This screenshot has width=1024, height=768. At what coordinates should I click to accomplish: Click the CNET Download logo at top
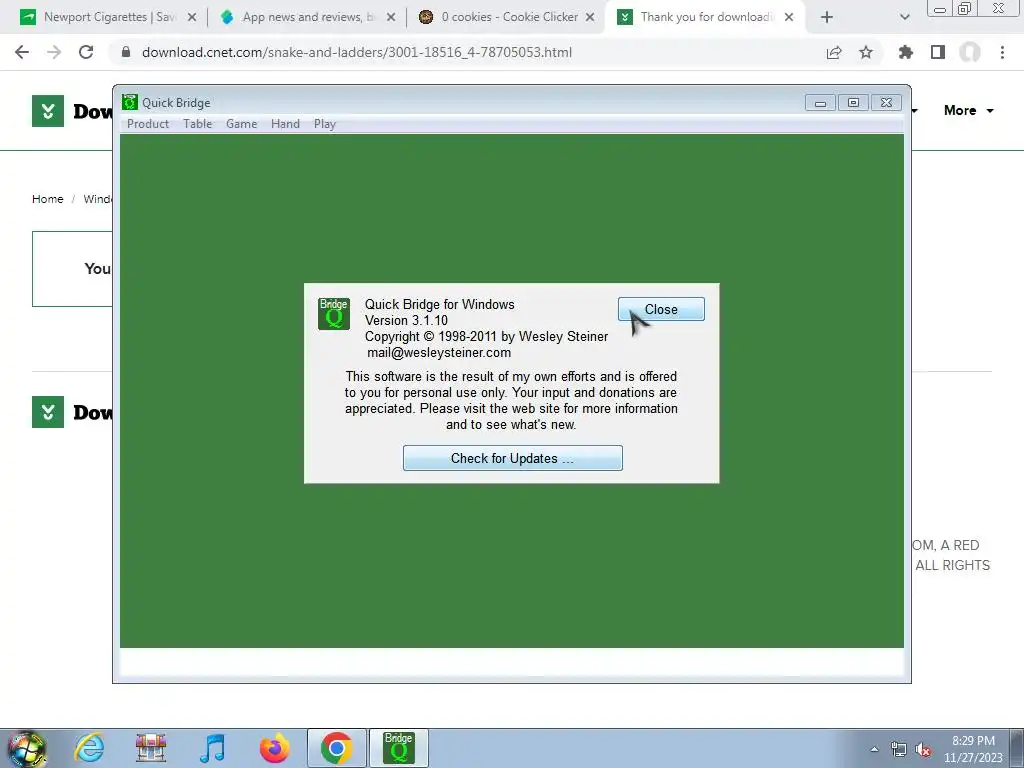pos(72,111)
